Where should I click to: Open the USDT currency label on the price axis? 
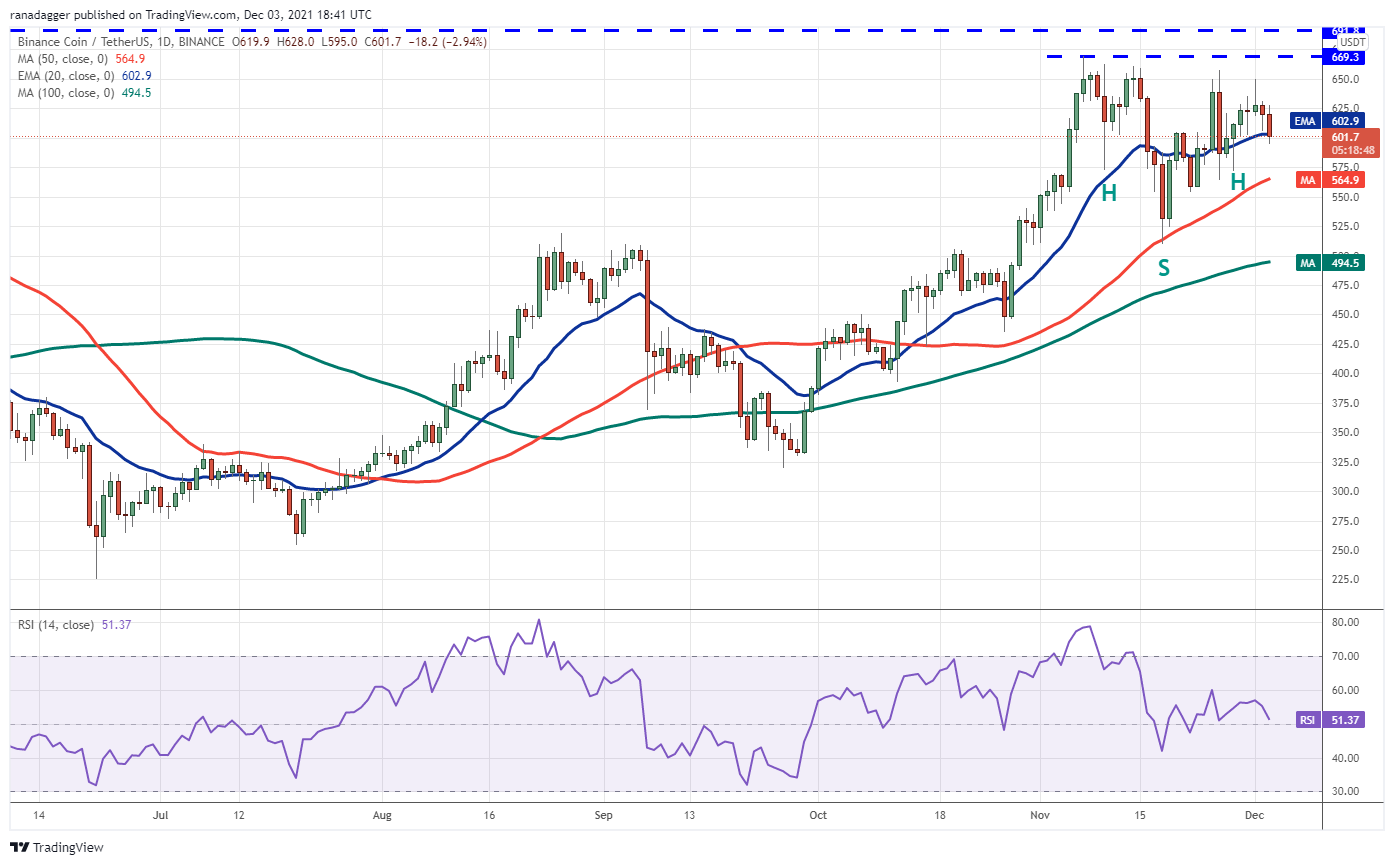tap(1352, 42)
